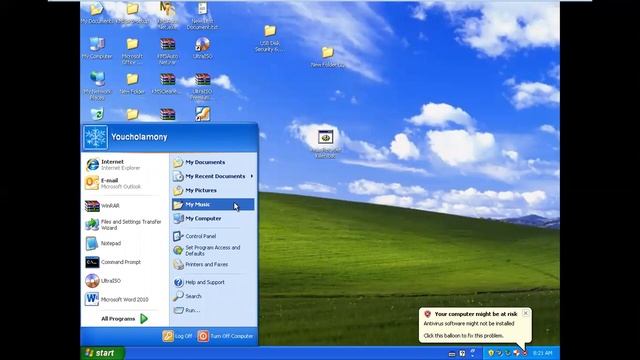640x360 pixels.
Task: Click the red security shield tray icon
Action: coord(524,353)
